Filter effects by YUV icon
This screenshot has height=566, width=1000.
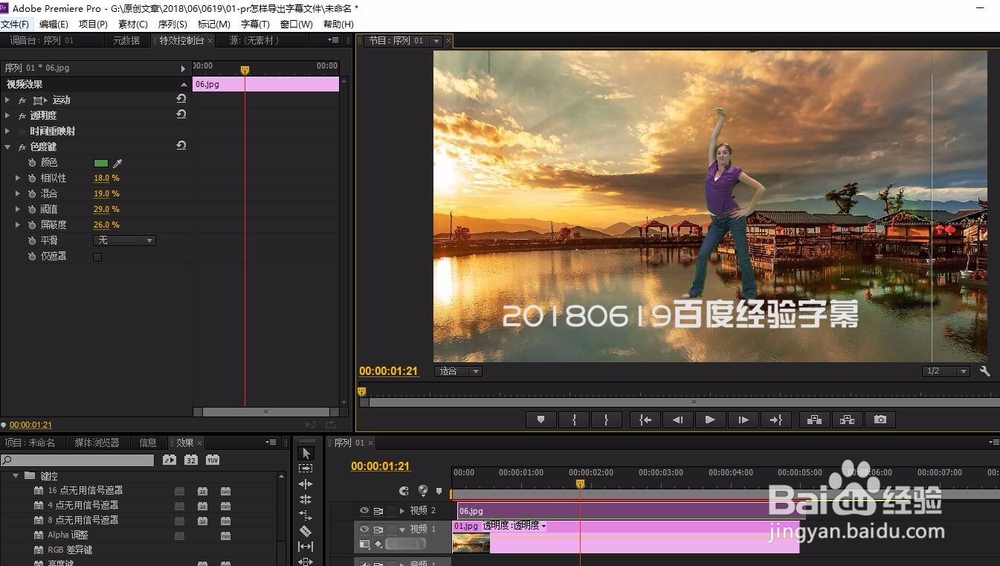212,459
